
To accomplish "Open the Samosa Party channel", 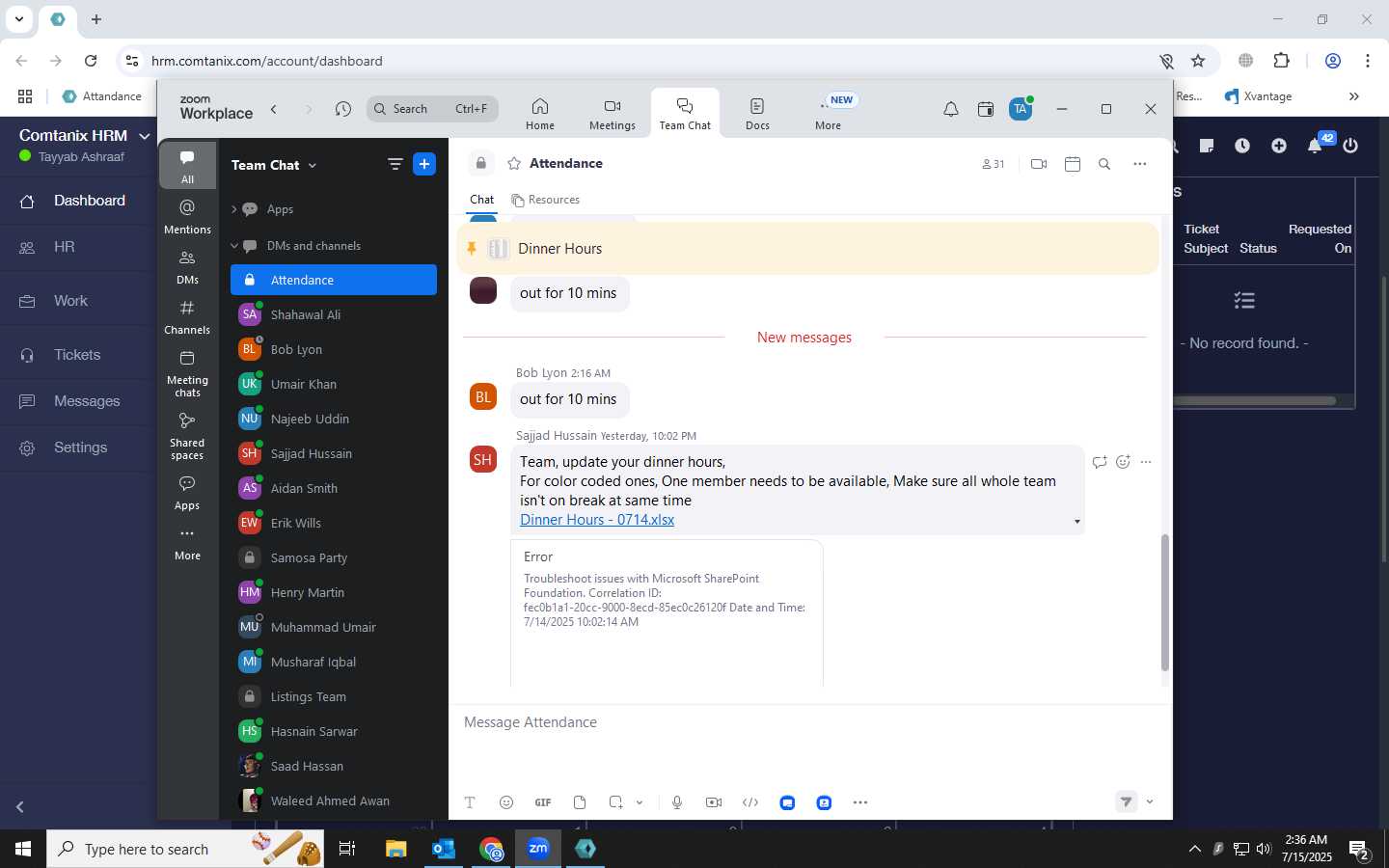I will pos(334,557).
